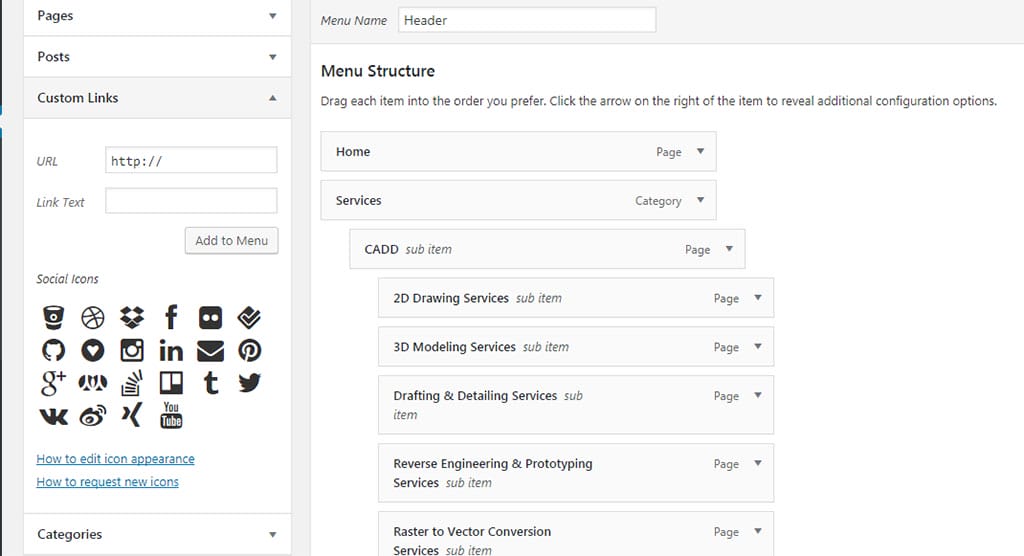This screenshot has height=556, width=1024.
Task: Select the Tumblr social icon
Action: pos(210,382)
